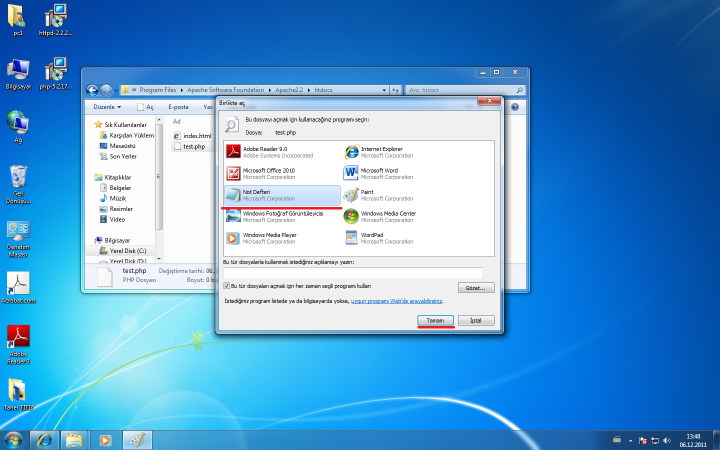Click the Aç toolbar button in Explorer
Screen dimensions: 720x450
[x=145, y=106]
